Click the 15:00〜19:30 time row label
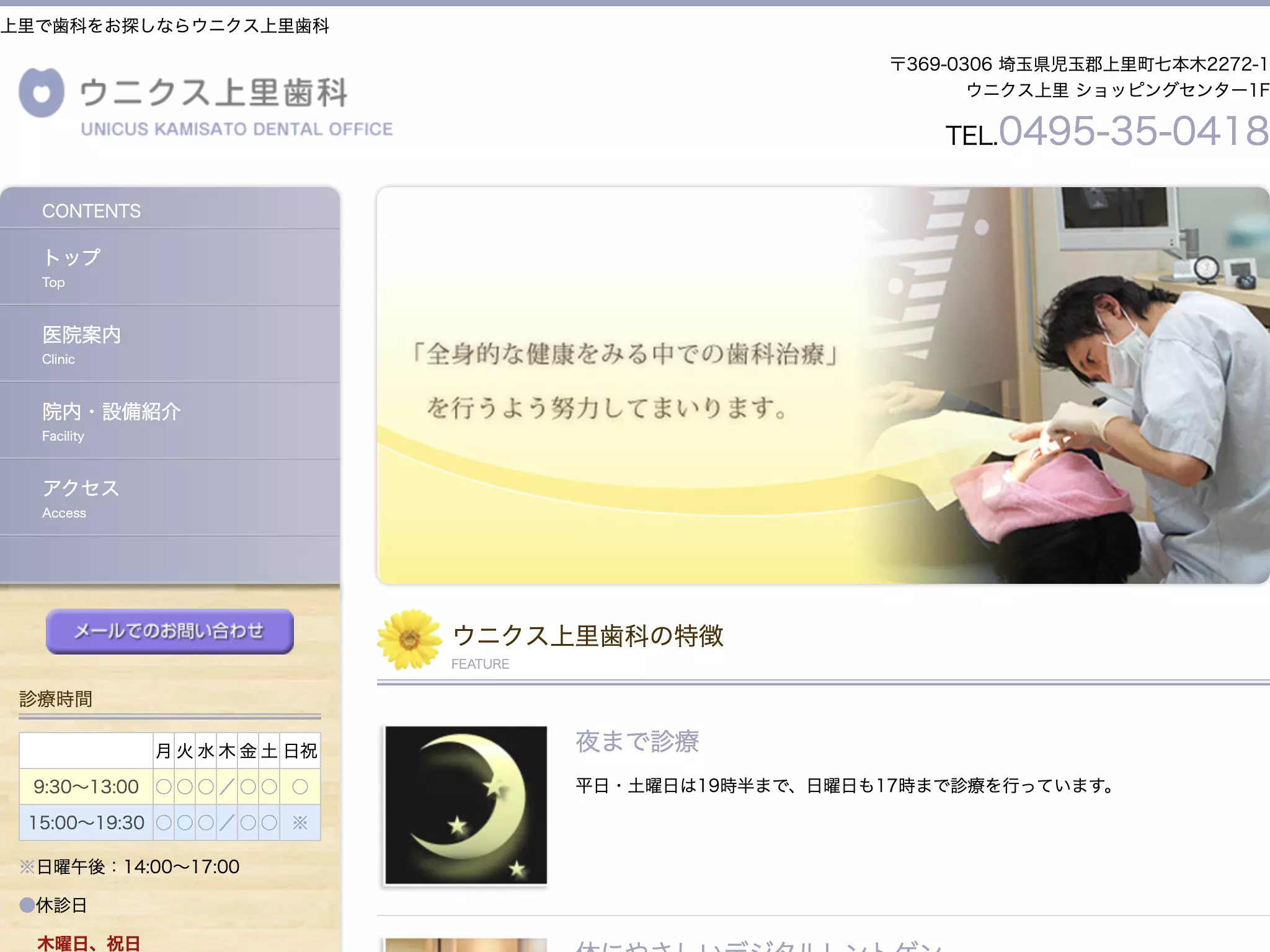Viewport: 1270px width, 952px height. pos(86,822)
